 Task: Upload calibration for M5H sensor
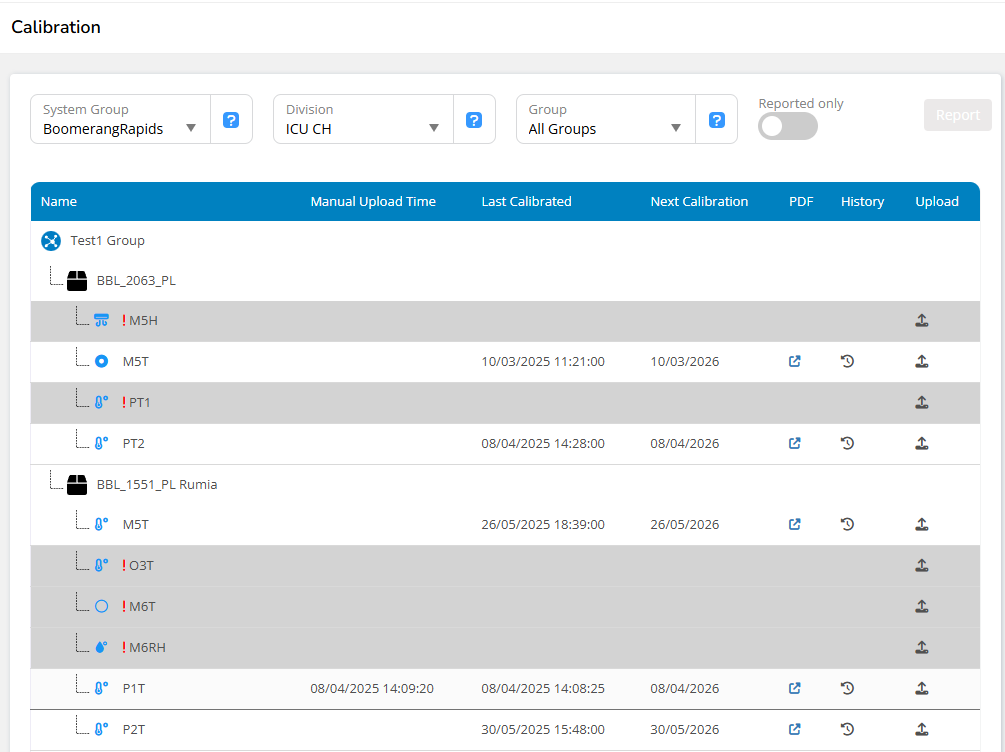coord(922,321)
